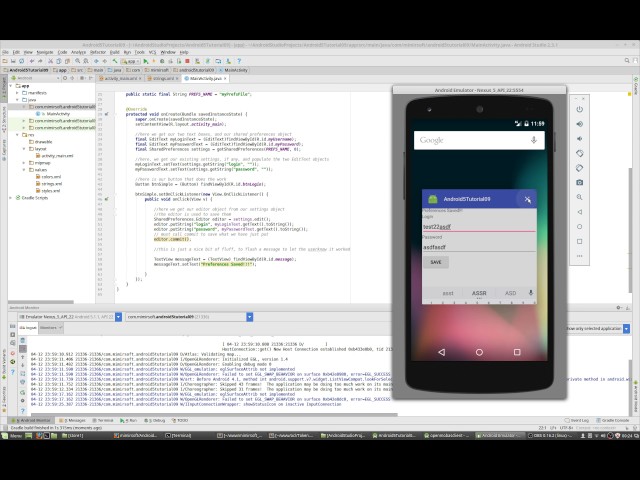The image size is (640, 480).
Task: Toggle the Build Variants side tab
Action: point(4,364)
